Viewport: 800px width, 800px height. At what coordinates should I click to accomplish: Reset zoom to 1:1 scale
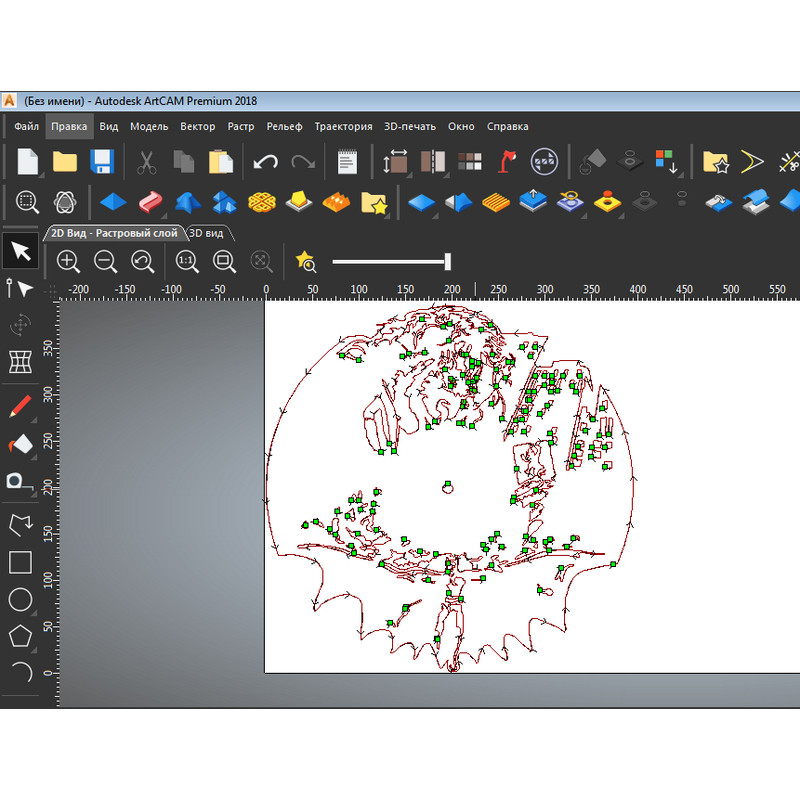point(187,262)
